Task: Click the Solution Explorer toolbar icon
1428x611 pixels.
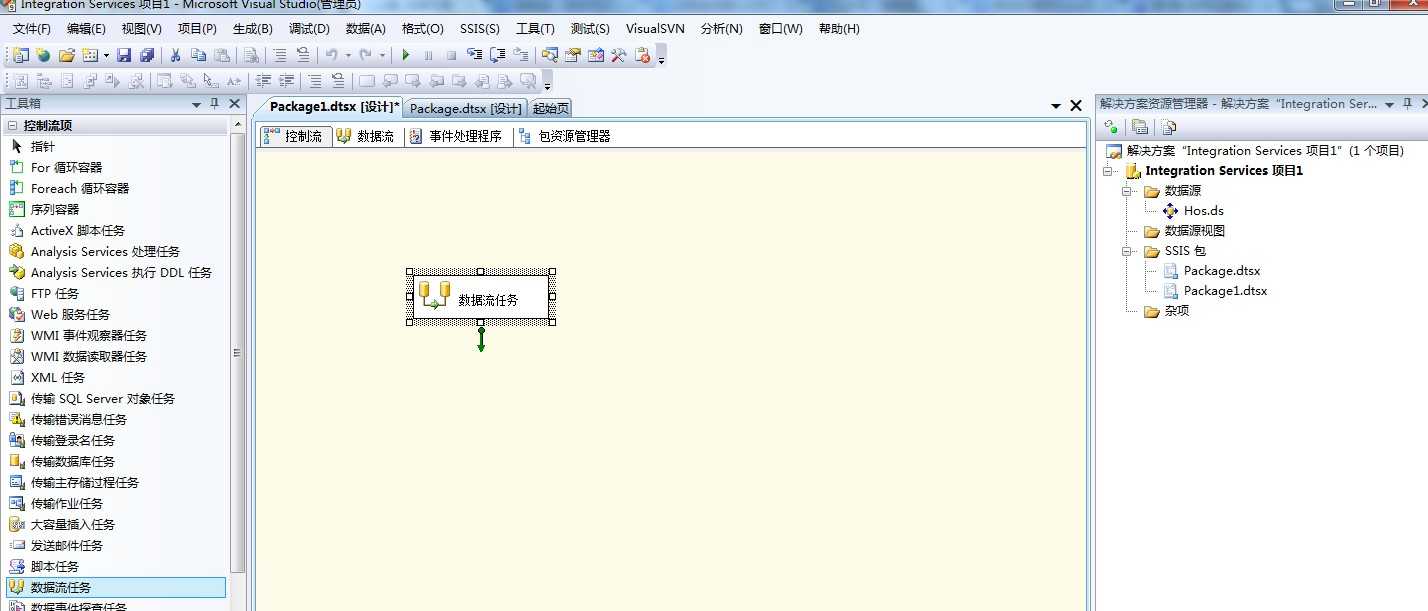Action: point(550,55)
